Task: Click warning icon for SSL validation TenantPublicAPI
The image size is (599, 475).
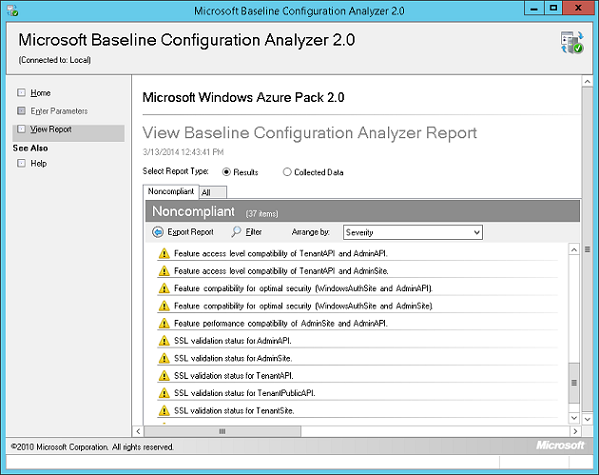Action: point(164,393)
